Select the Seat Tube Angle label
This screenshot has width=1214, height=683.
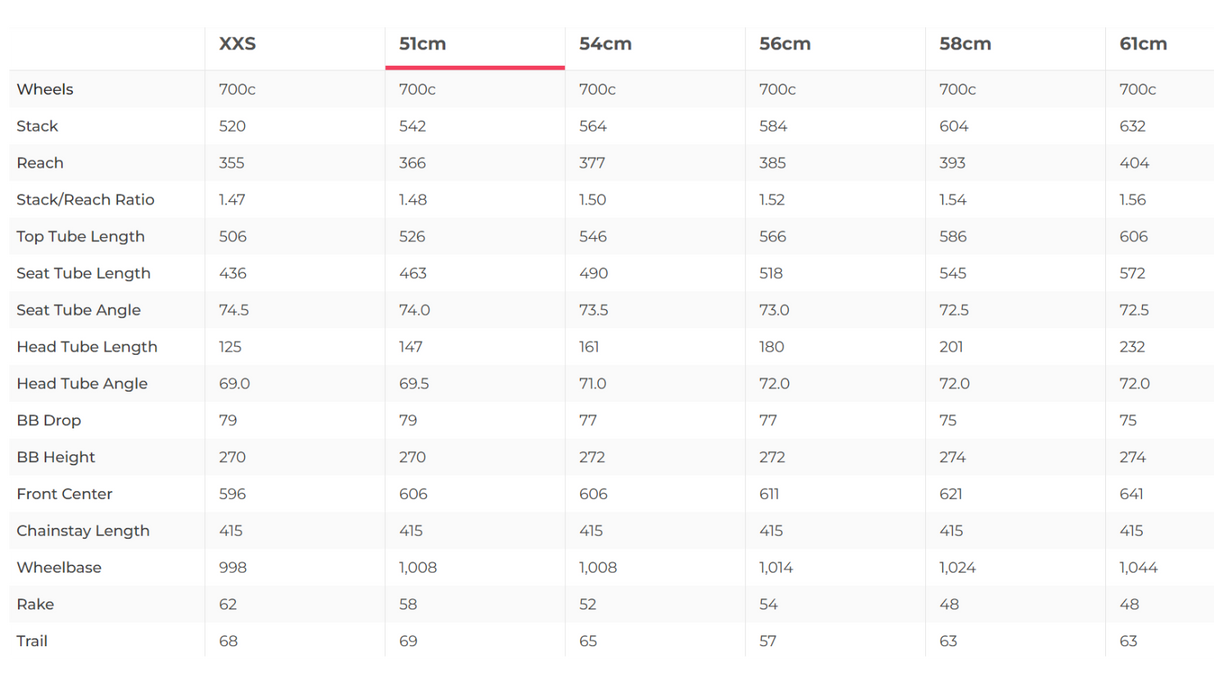point(78,310)
